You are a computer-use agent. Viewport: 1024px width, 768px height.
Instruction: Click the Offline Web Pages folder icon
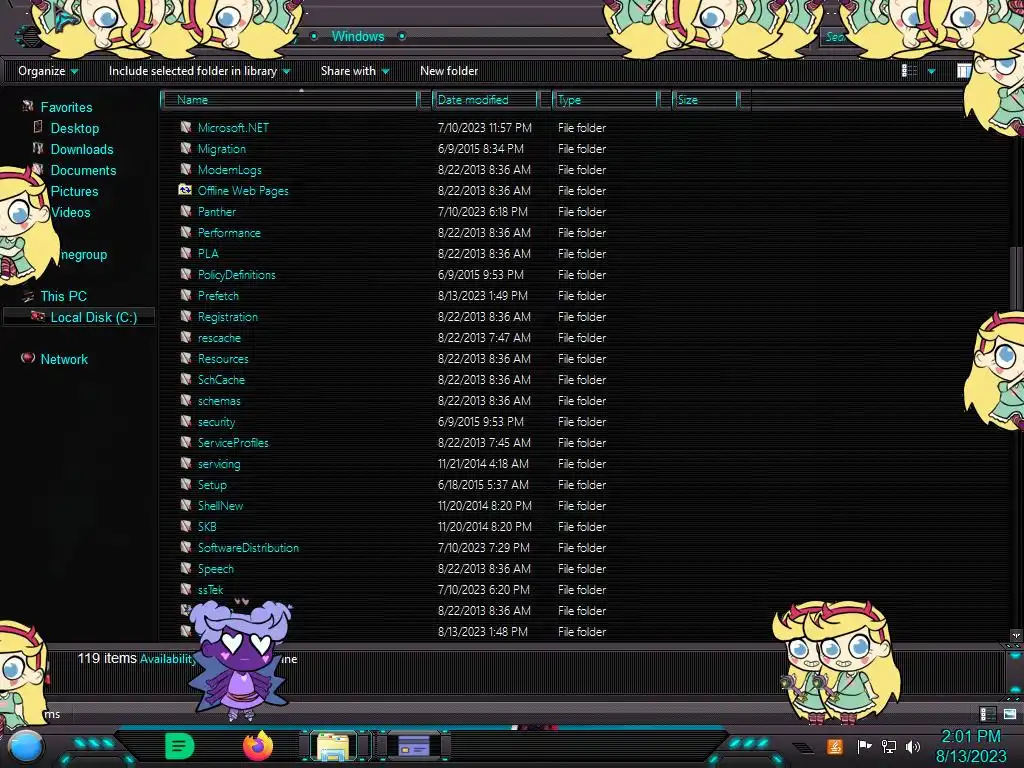tap(185, 189)
